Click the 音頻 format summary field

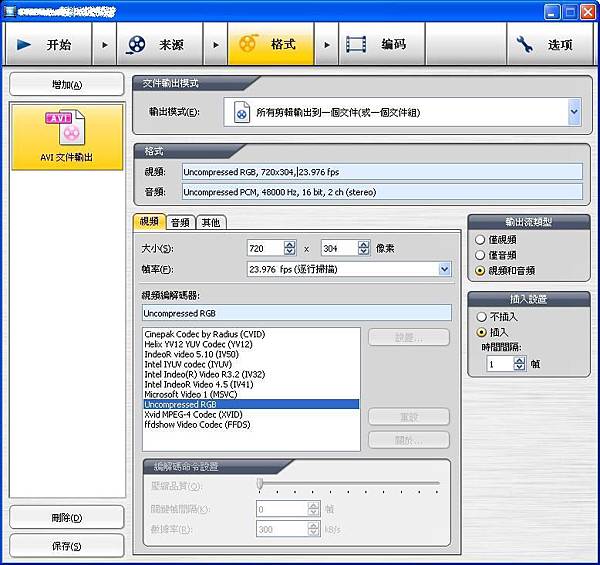382,192
